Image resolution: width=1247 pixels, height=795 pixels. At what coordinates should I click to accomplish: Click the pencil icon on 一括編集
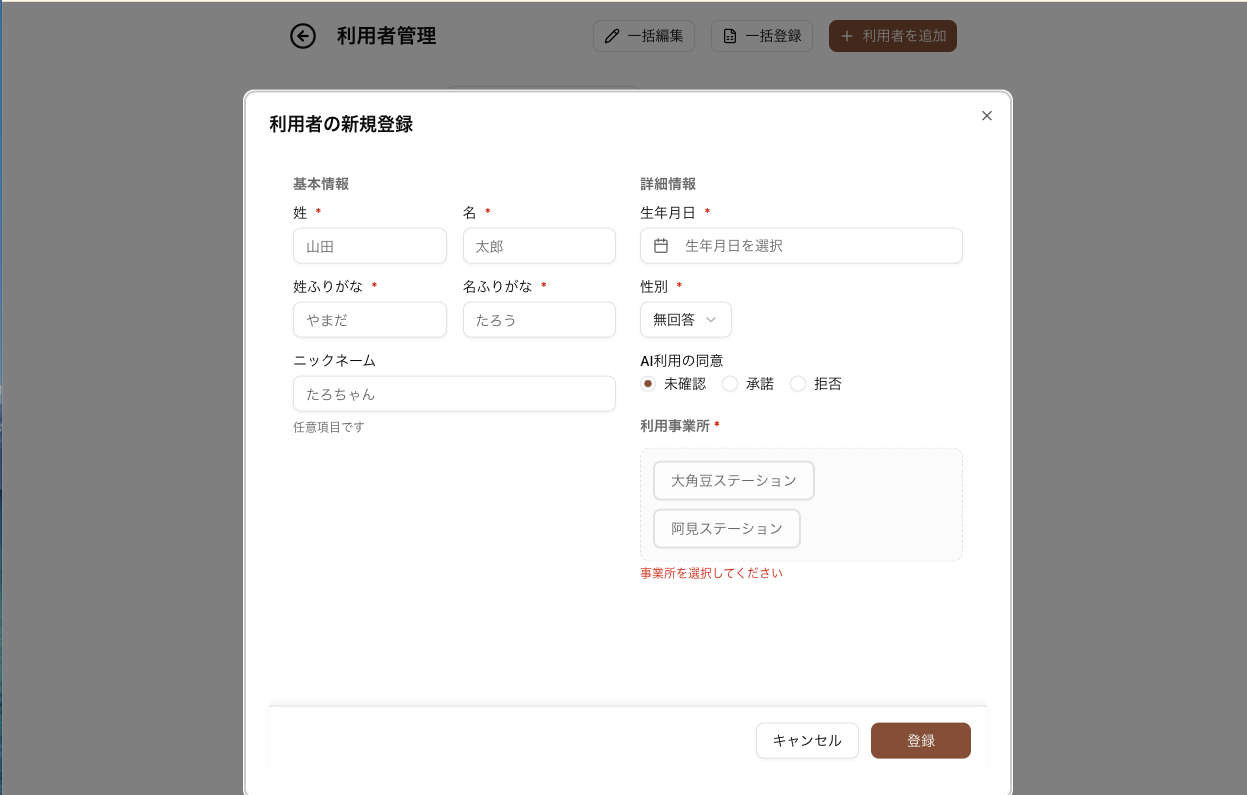tap(612, 36)
